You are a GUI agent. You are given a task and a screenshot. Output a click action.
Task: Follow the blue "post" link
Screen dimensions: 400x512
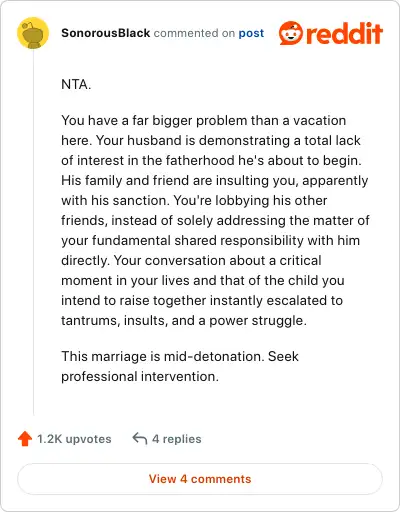tap(251, 33)
